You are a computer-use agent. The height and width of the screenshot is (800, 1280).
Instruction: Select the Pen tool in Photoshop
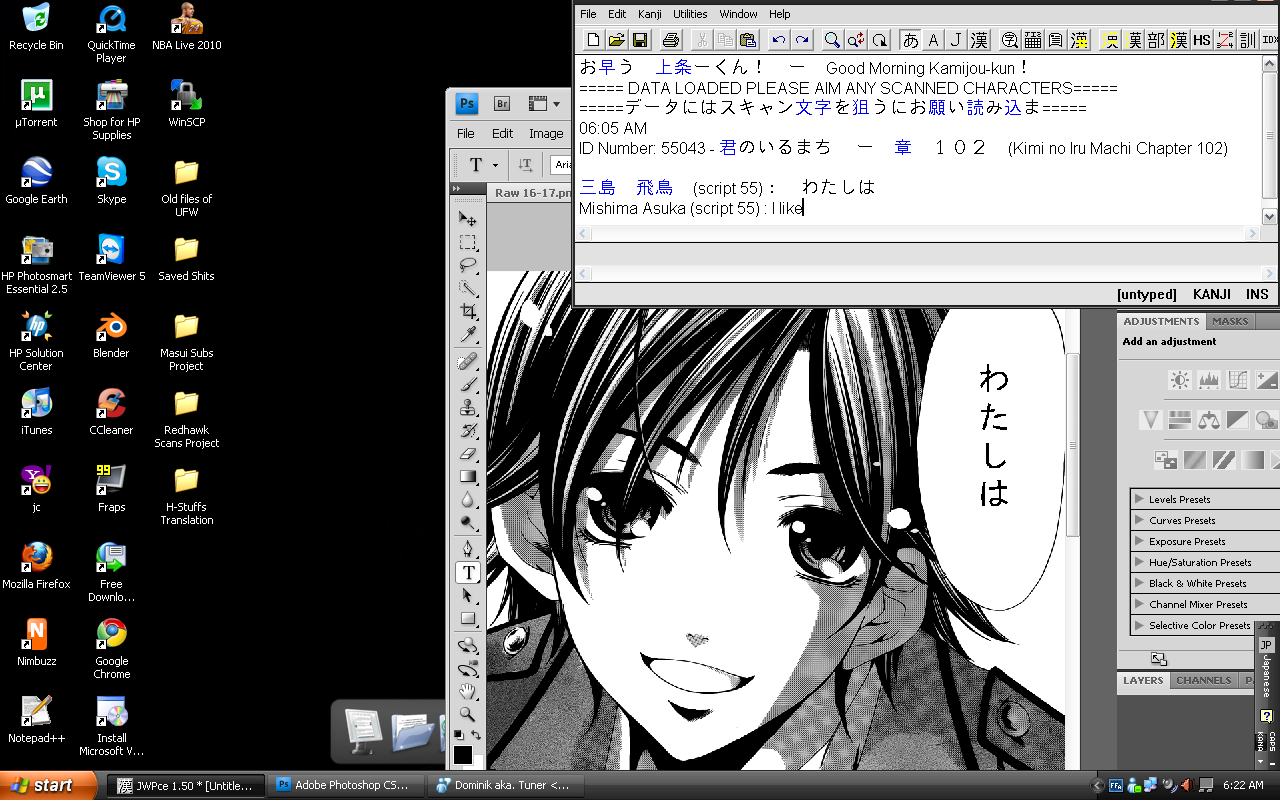coord(467,550)
